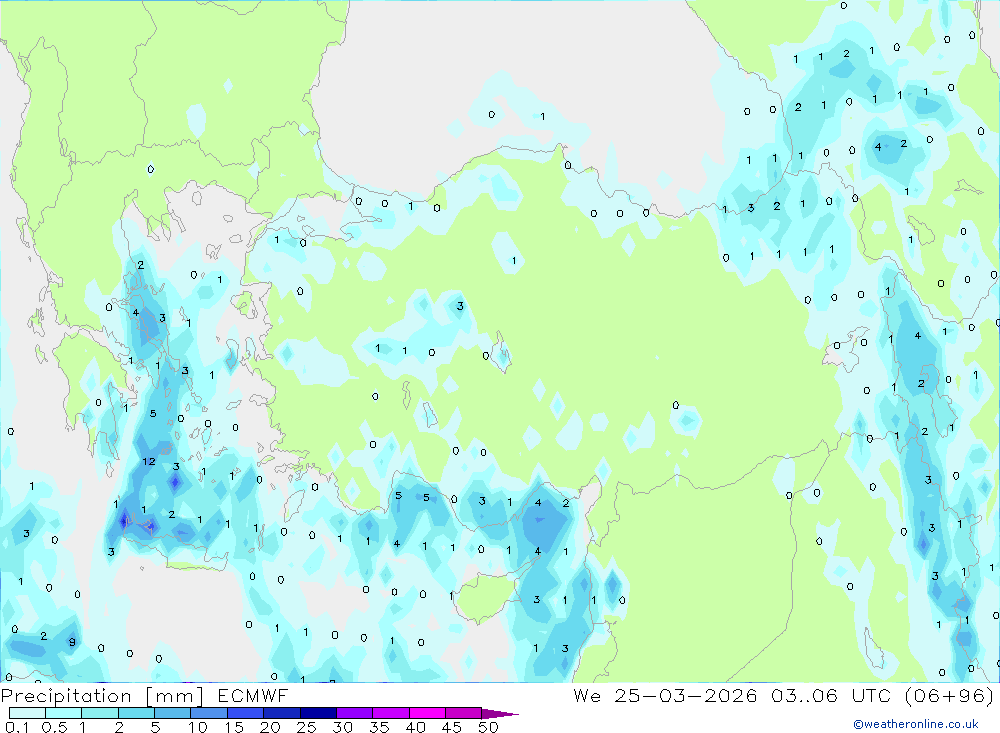
Task: Click the '35' legend scale label
Action: tap(379, 727)
